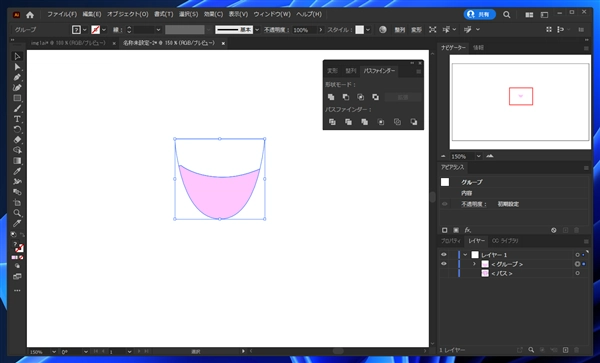Toggle visibility of レイヤー 1

(443, 255)
